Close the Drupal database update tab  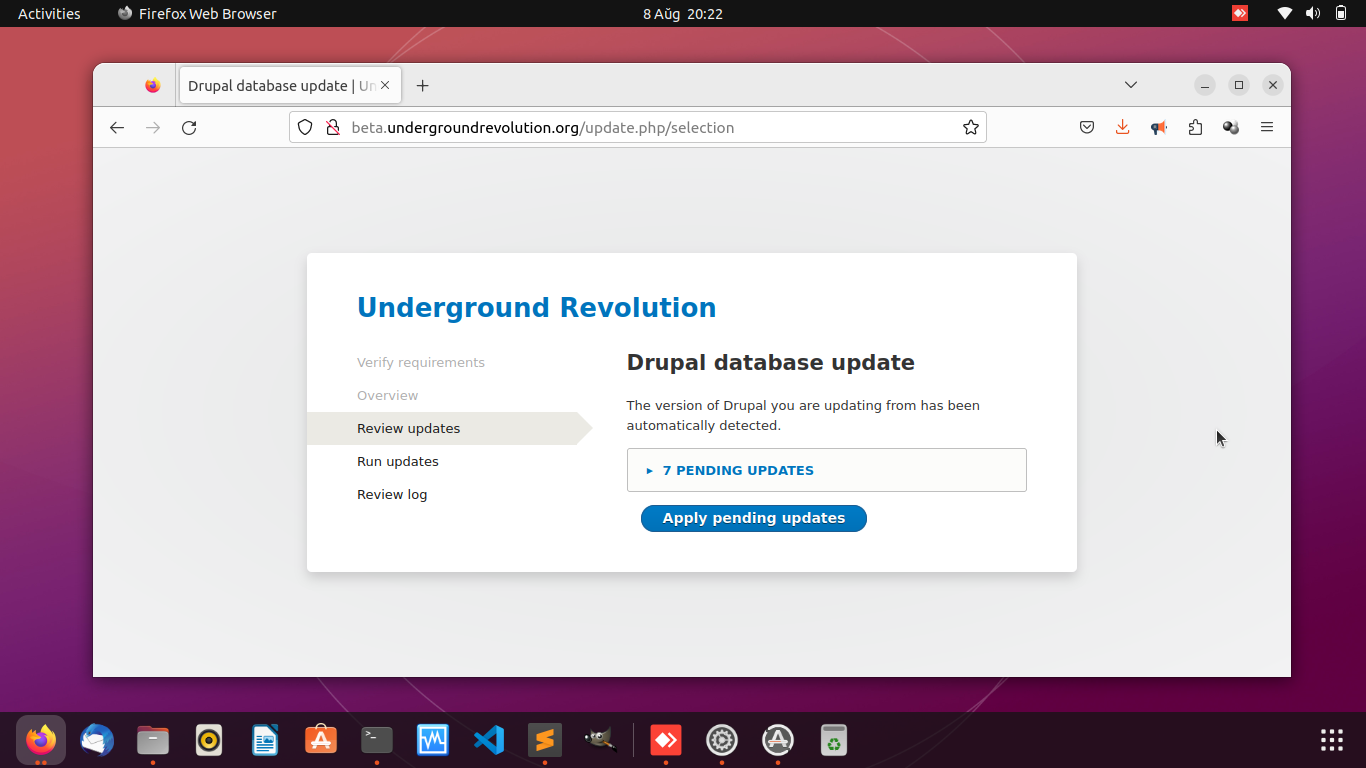[x=385, y=85]
